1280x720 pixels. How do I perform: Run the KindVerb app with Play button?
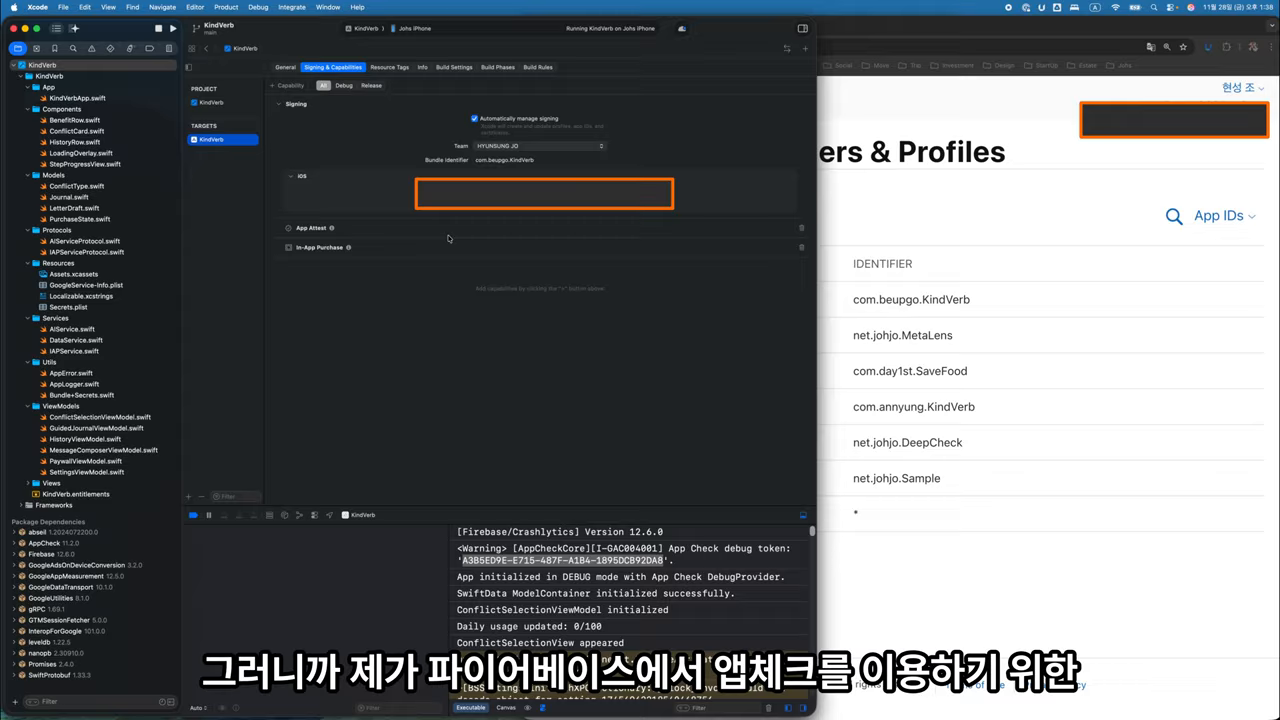point(173,28)
